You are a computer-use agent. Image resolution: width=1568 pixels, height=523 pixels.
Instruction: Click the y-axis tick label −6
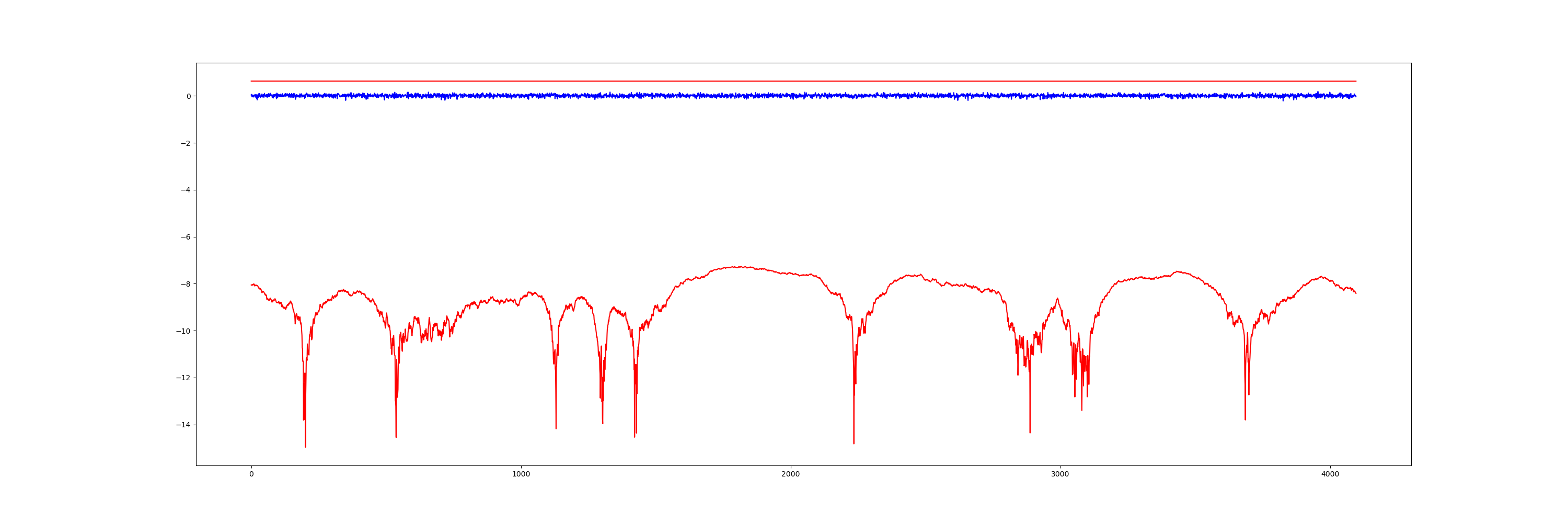click(x=186, y=237)
